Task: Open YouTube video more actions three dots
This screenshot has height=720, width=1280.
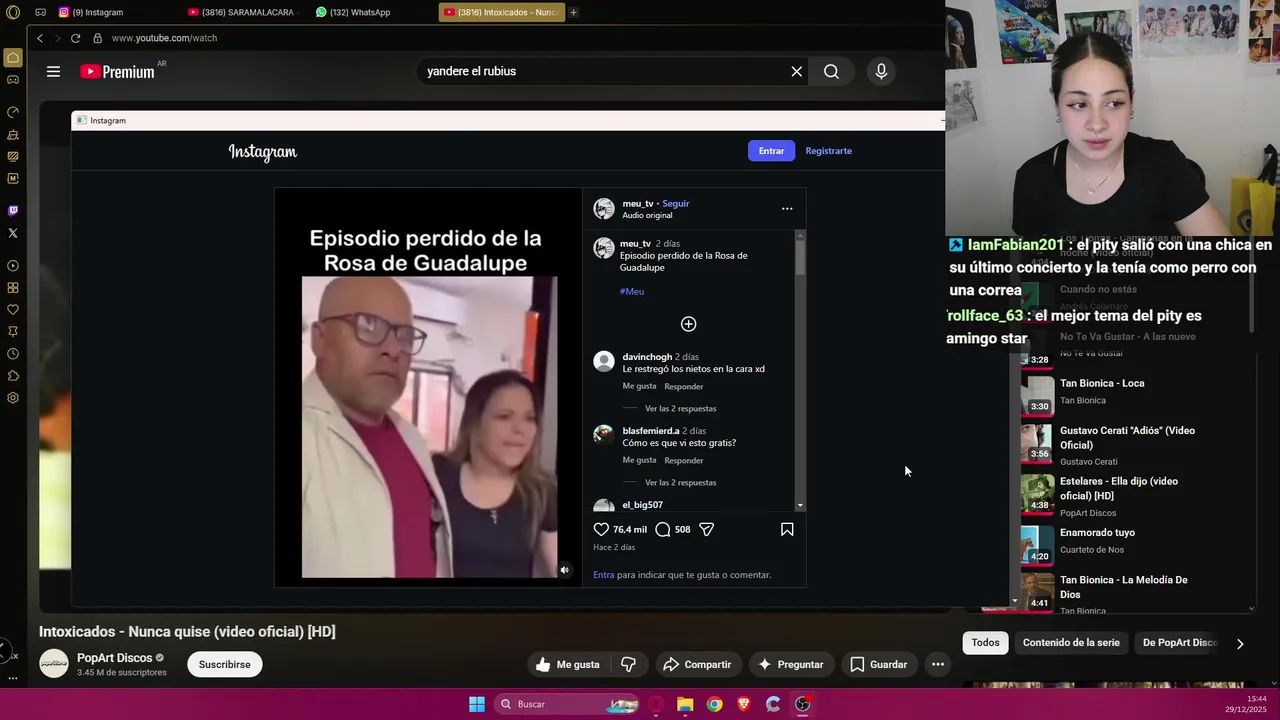Action: click(938, 664)
